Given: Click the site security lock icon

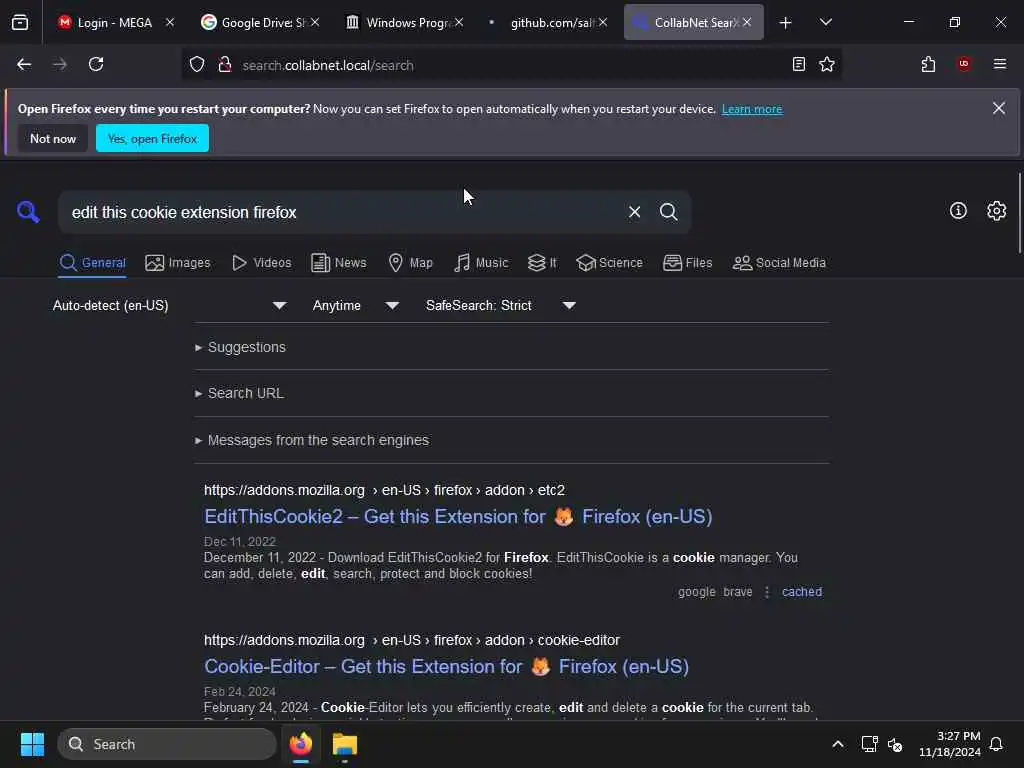Looking at the screenshot, I should coord(225,65).
